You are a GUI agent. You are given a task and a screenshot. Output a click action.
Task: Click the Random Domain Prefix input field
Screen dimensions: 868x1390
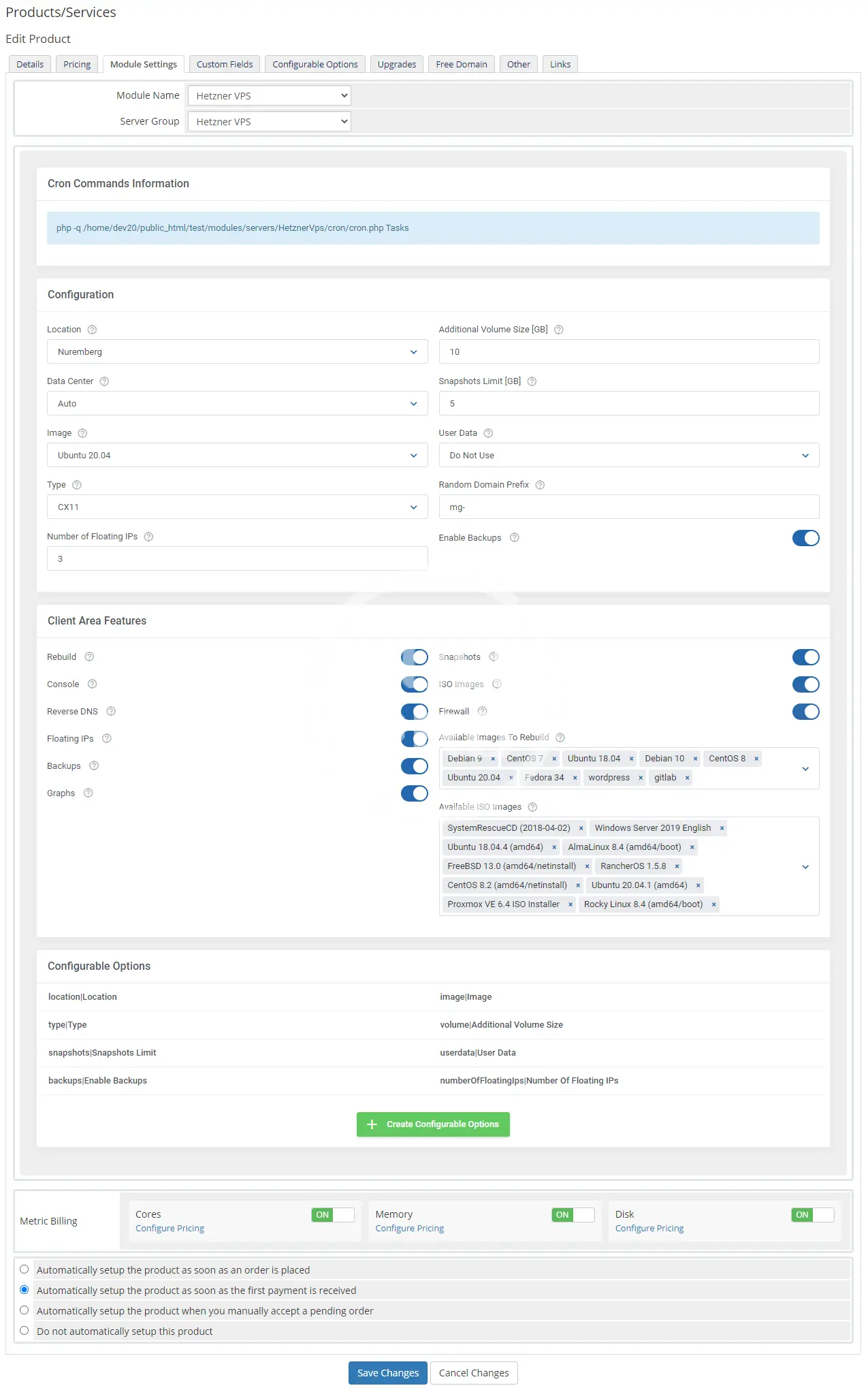click(x=628, y=507)
